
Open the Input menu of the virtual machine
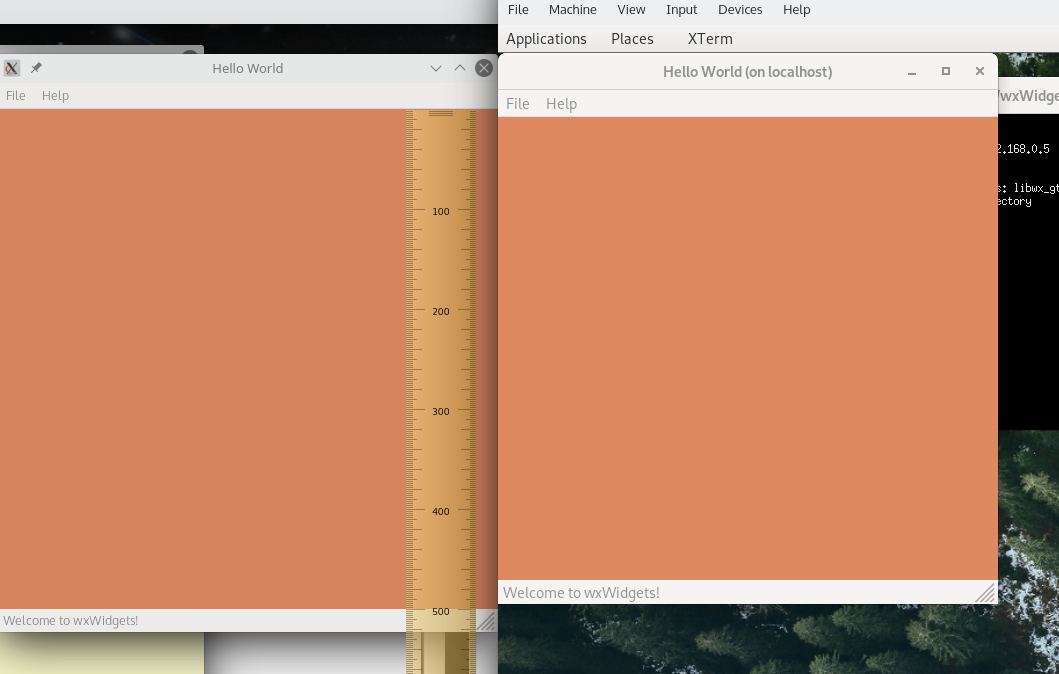click(681, 9)
